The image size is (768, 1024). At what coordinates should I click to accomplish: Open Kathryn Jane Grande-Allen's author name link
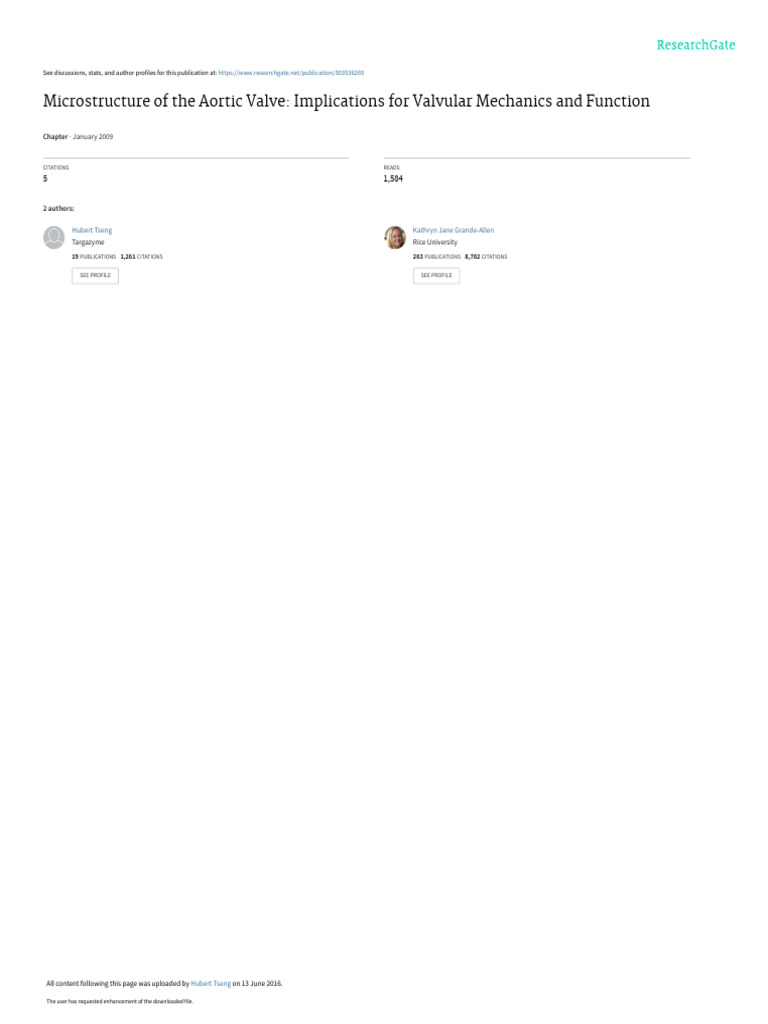point(453,230)
